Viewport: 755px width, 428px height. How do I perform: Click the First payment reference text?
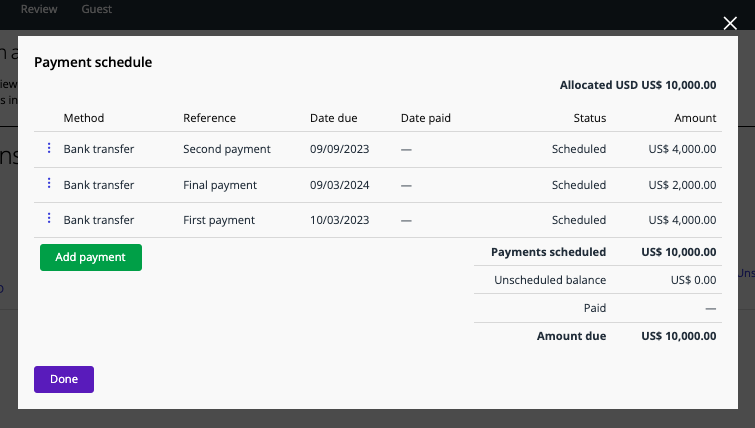[x=219, y=220]
